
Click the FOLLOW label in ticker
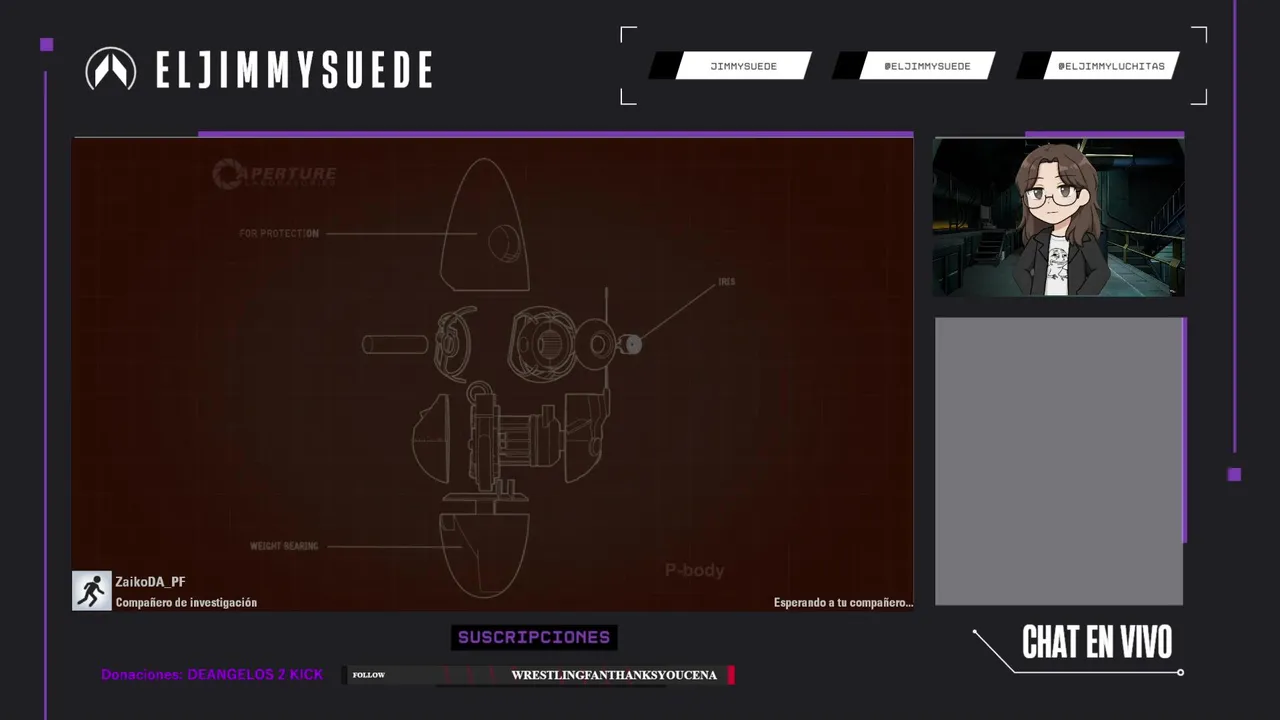369,675
